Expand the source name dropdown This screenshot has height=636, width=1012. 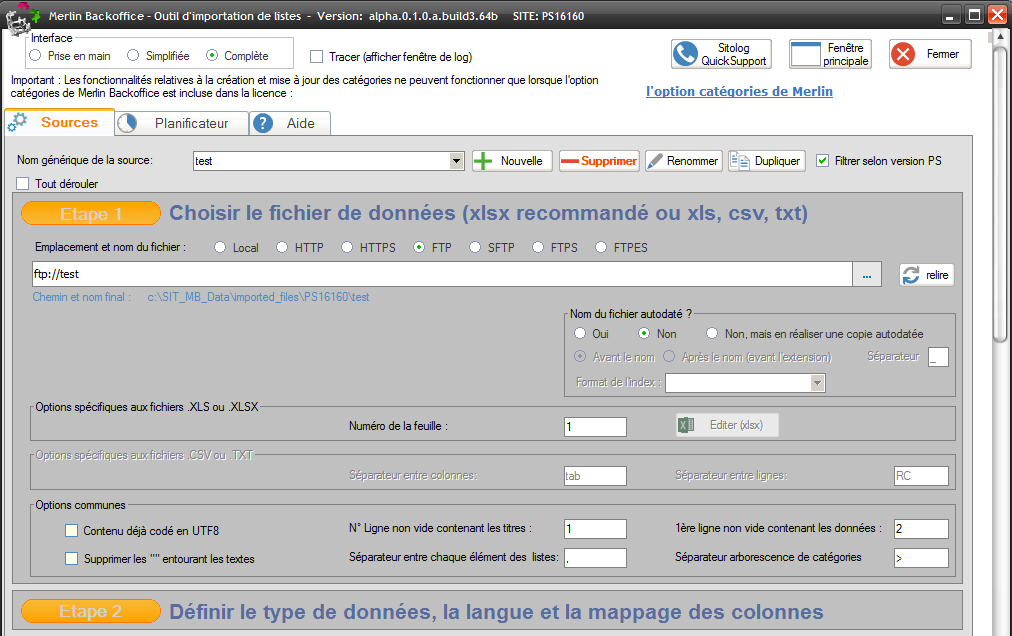(456, 161)
